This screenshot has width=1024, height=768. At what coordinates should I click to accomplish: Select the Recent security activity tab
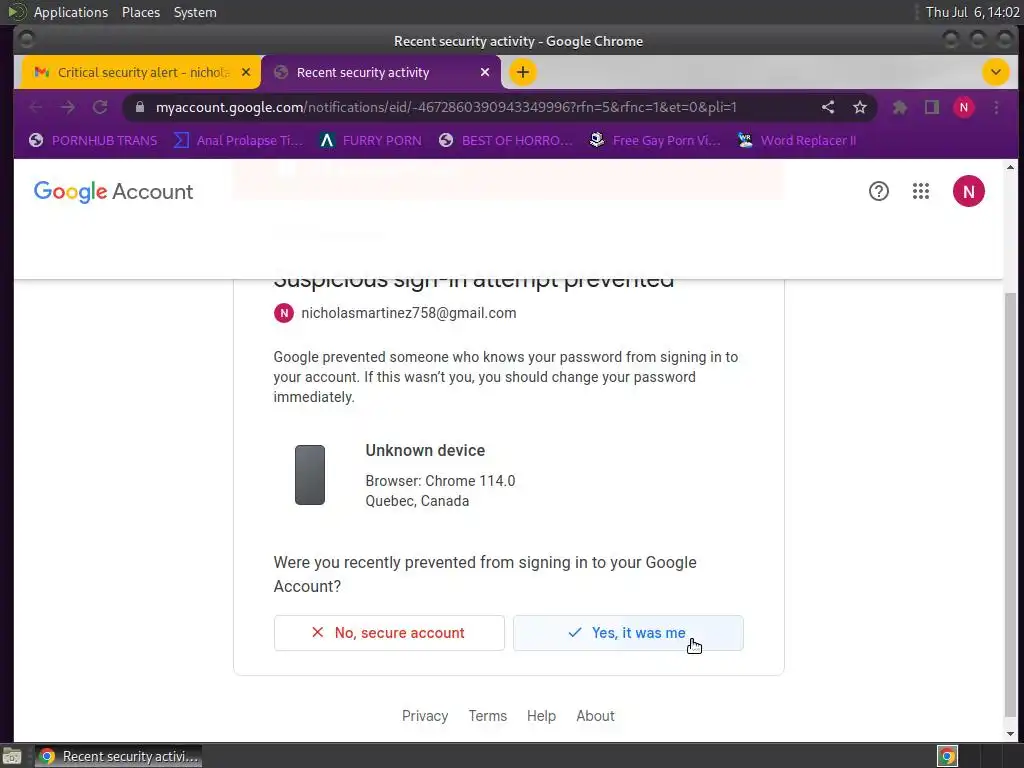pyautogui.click(x=381, y=72)
